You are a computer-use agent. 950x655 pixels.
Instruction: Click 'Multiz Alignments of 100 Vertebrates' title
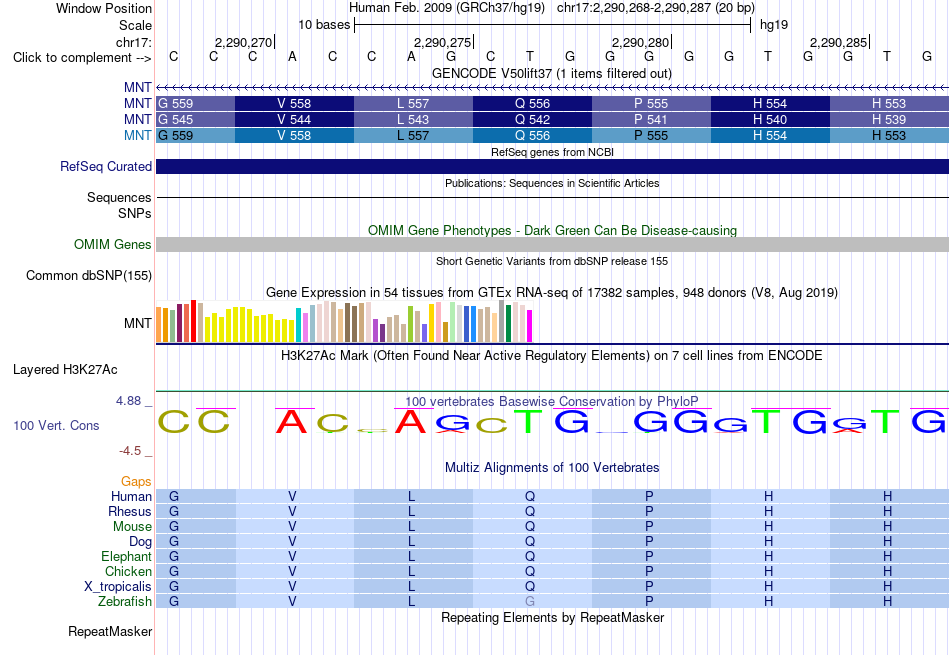(x=552, y=467)
